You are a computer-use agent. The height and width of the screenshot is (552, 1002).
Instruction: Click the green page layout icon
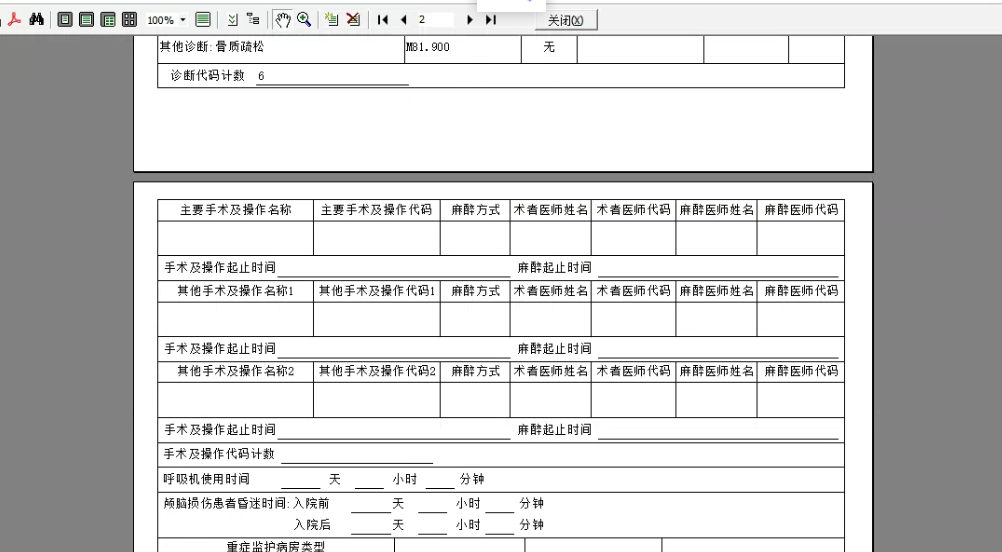tap(203, 20)
